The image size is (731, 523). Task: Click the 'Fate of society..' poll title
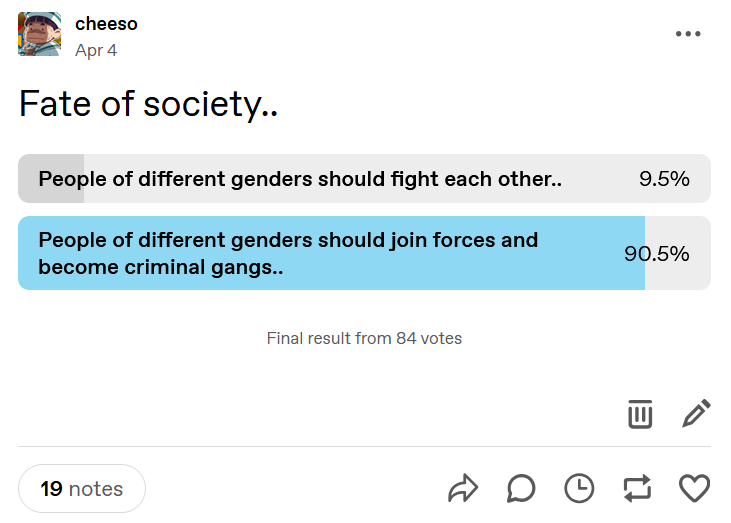tap(149, 104)
